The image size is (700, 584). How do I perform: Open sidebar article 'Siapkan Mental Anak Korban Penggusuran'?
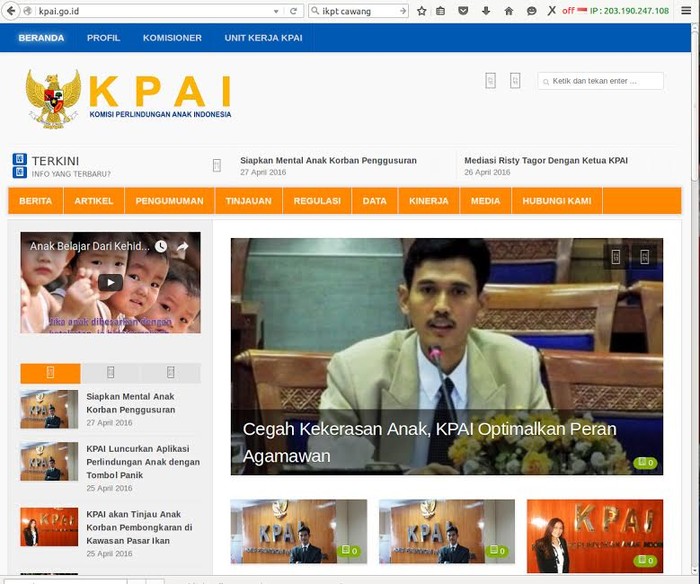130,403
